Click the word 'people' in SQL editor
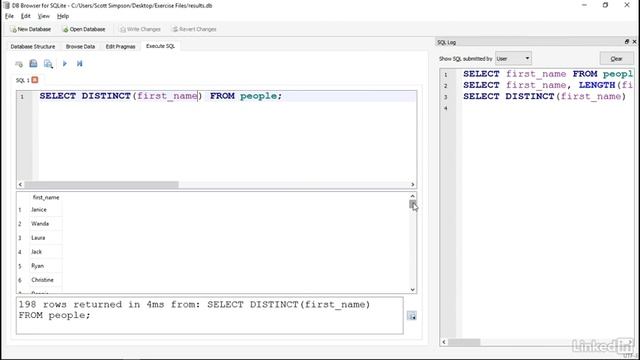This screenshot has width=640, height=360. click(x=258, y=96)
